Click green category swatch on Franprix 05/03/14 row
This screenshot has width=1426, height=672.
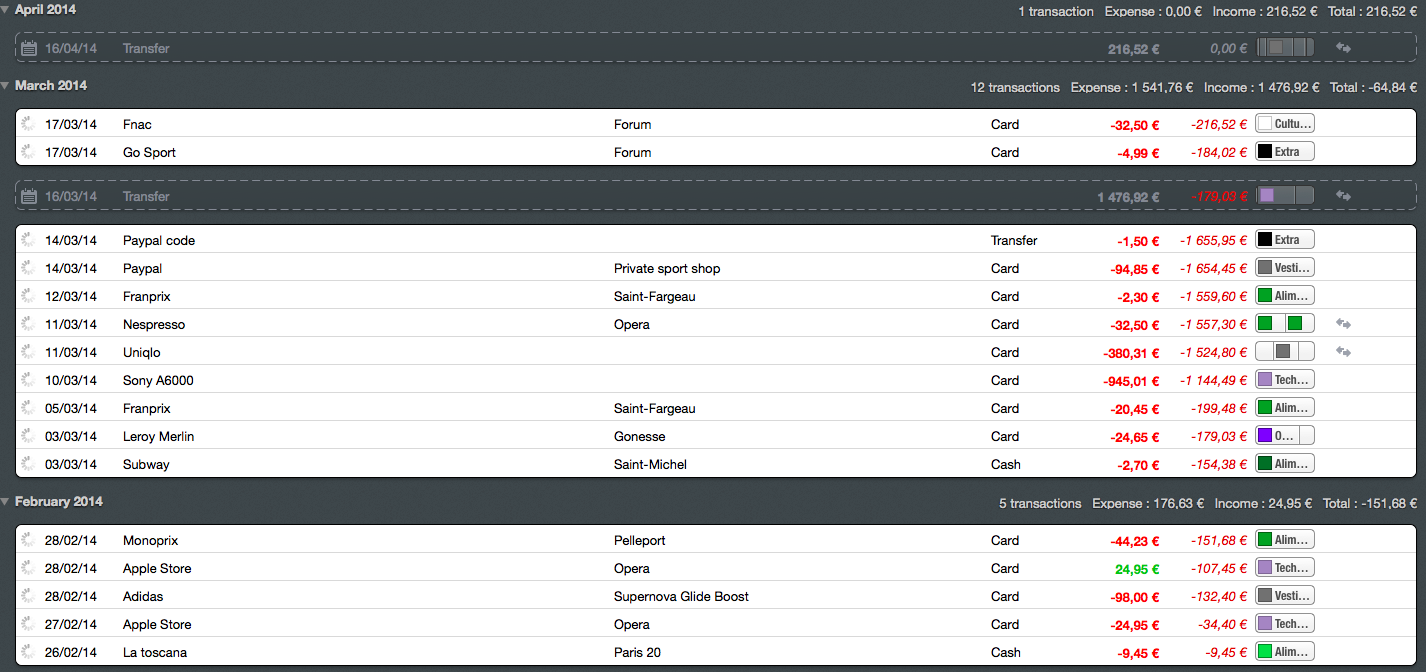coord(1265,408)
